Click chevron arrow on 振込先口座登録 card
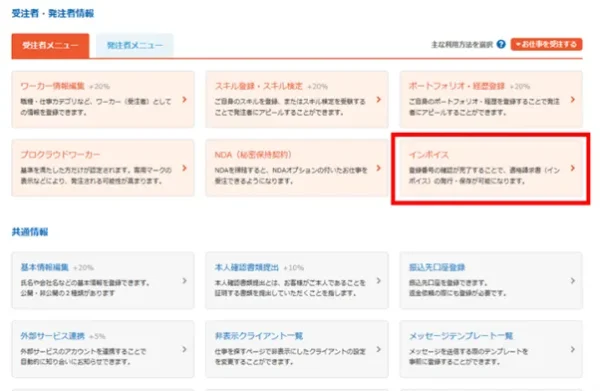600x391 pixels. [x=572, y=280]
